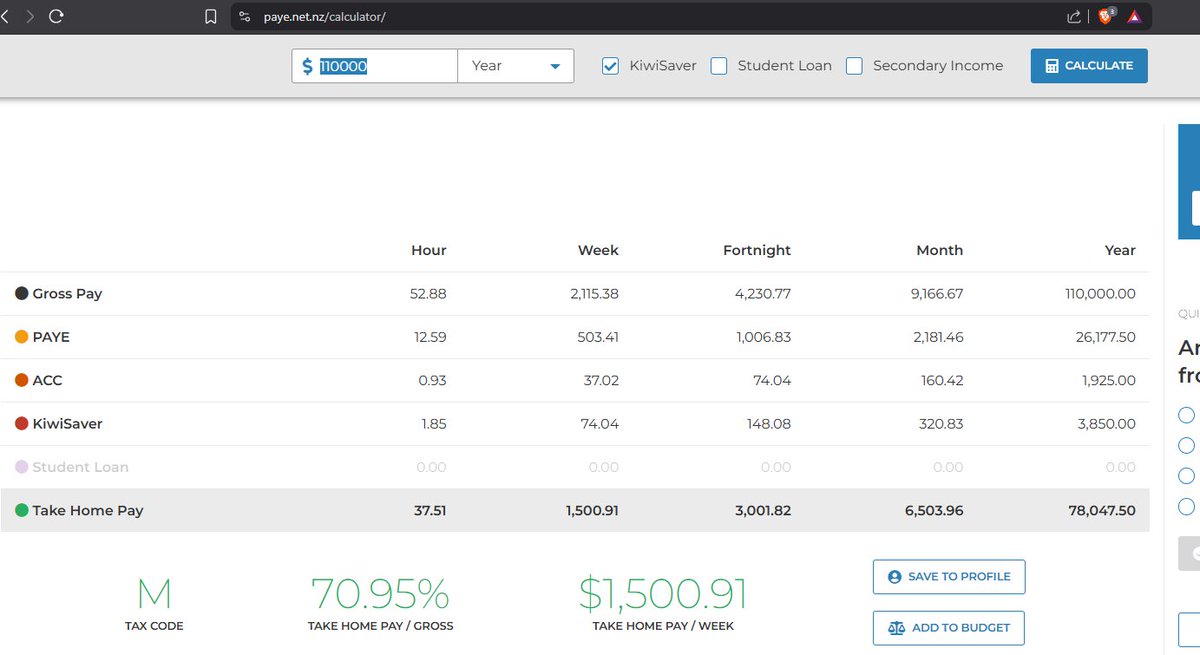Open the Year pay period dropdown
The image size is (1200, 655).
516,66
